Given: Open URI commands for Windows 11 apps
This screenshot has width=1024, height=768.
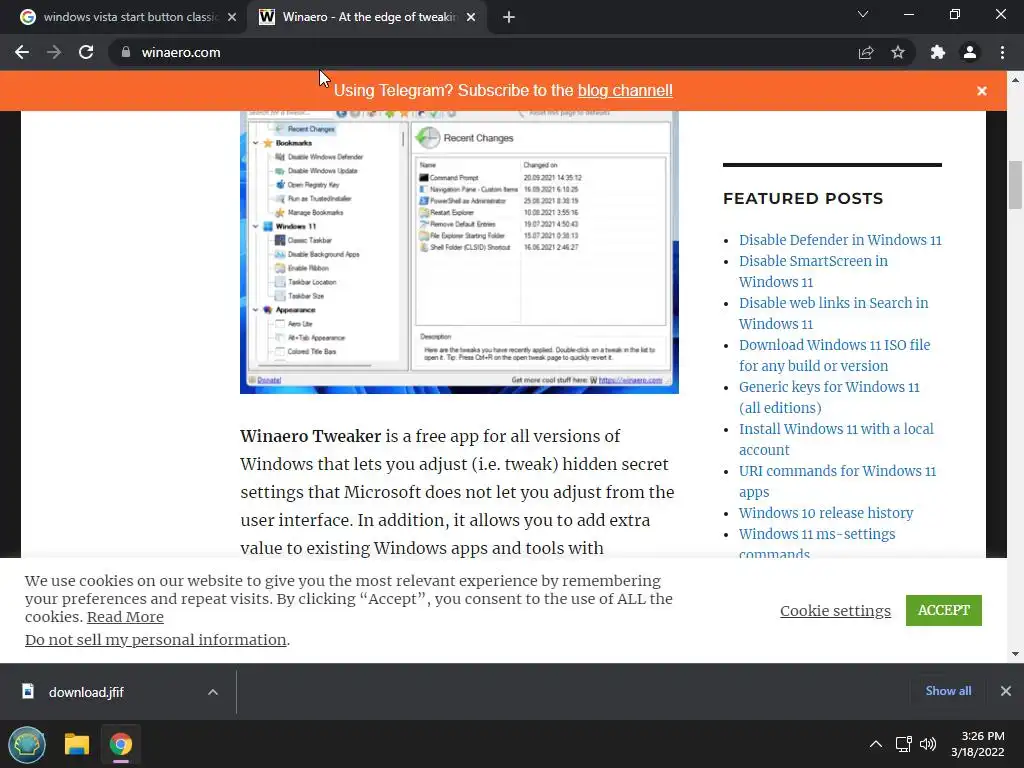Looking at the screenshot, I should [837, 481].
